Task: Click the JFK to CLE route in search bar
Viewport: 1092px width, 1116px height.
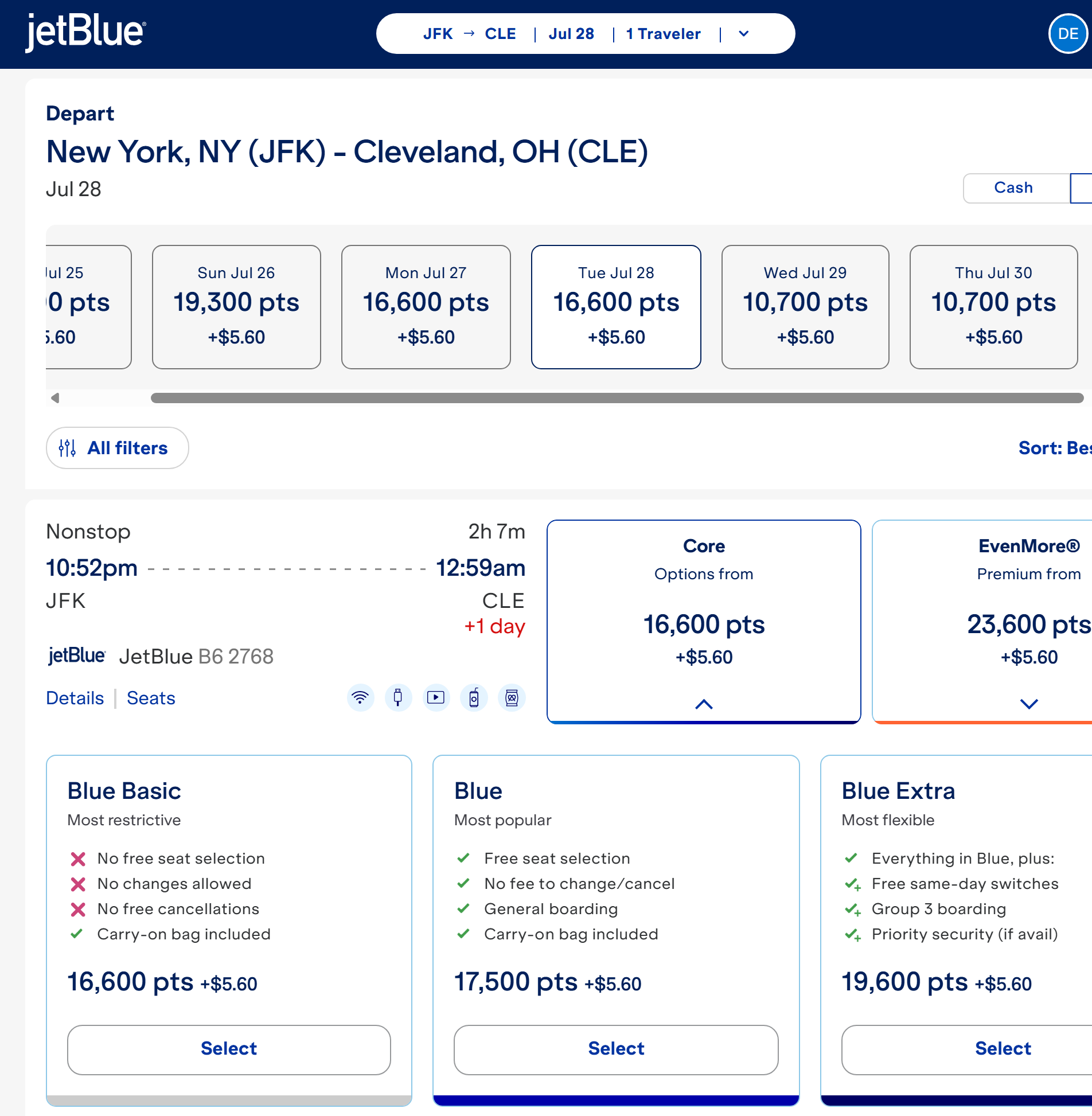Action: (x=469, y=34)
